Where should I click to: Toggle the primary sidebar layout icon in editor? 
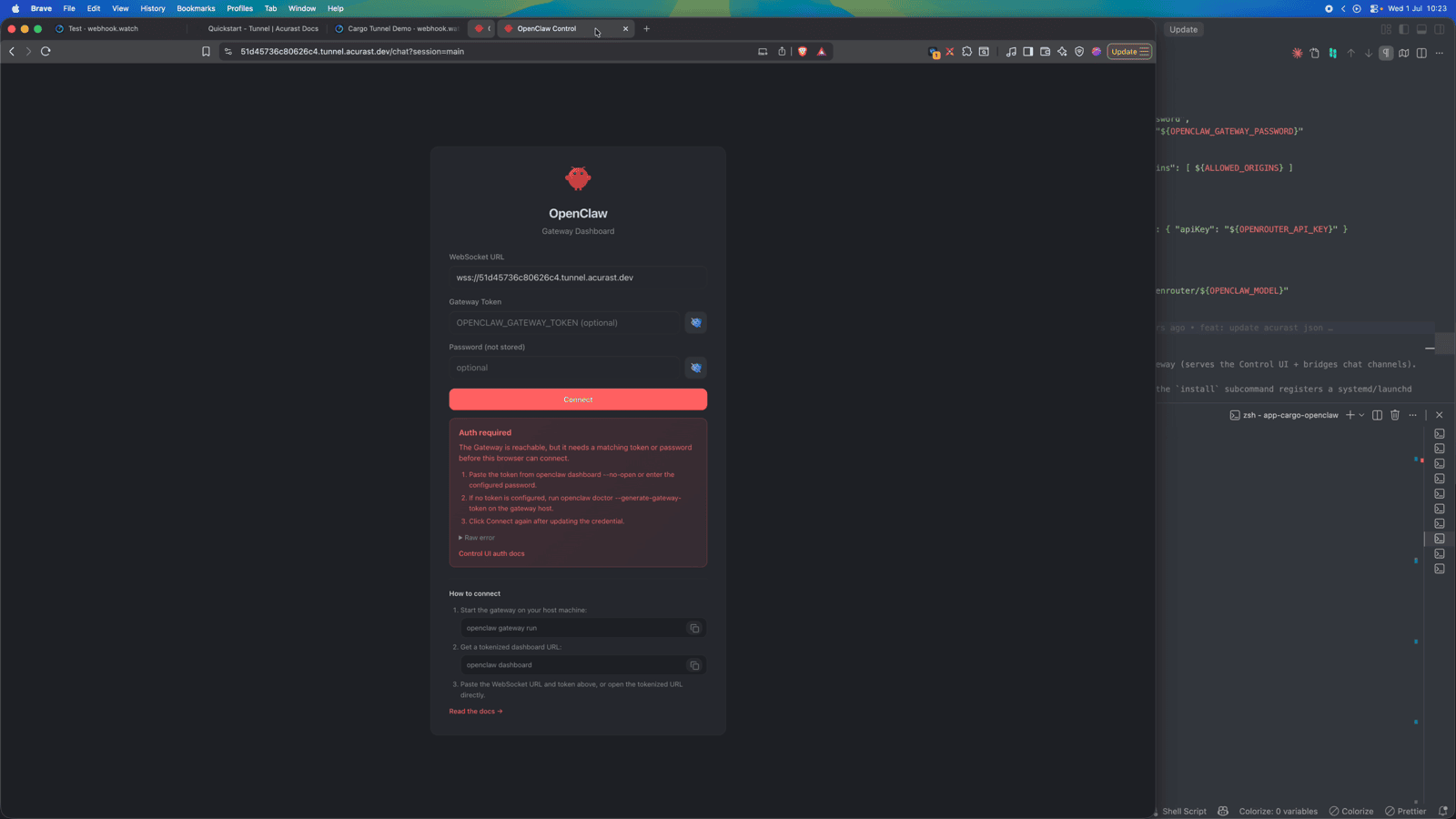(1404, 29)
